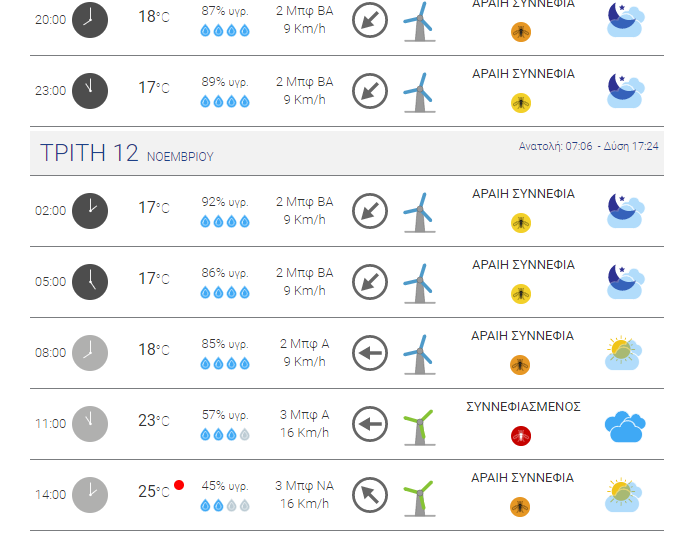Click the red max temperature dot
682x537 pixels.
pyautogui.click(x=179, y=485)
